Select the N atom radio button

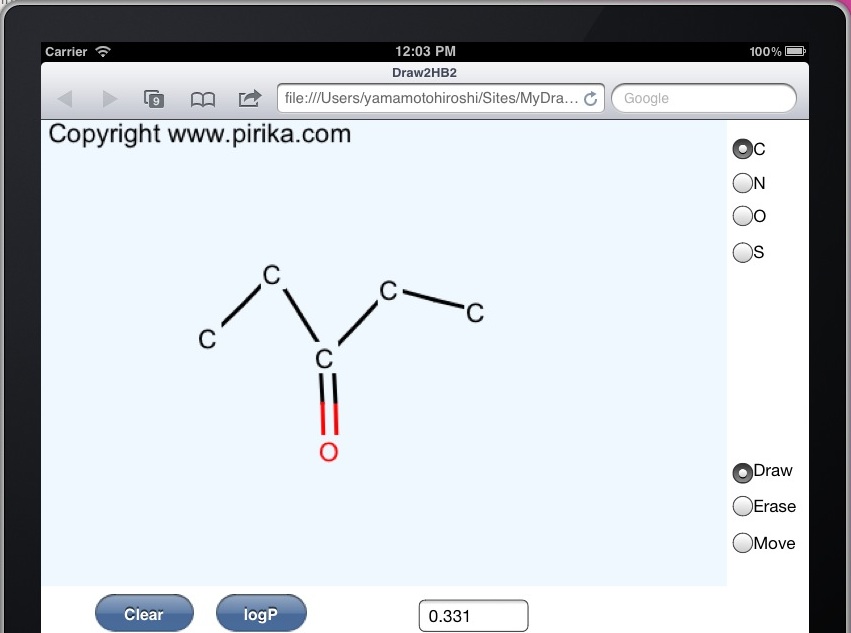click(x=742, y=183)
